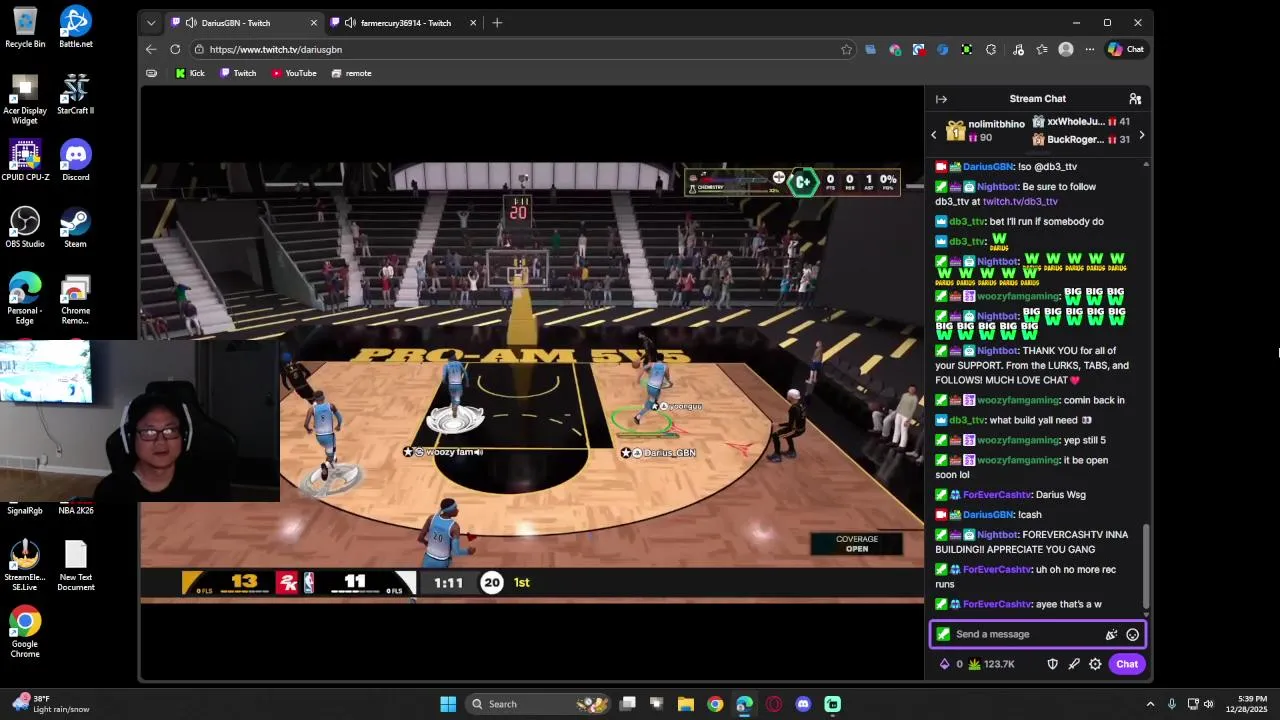Open Discord from the taskbar
1280x720 pixels.
[803, 704]
